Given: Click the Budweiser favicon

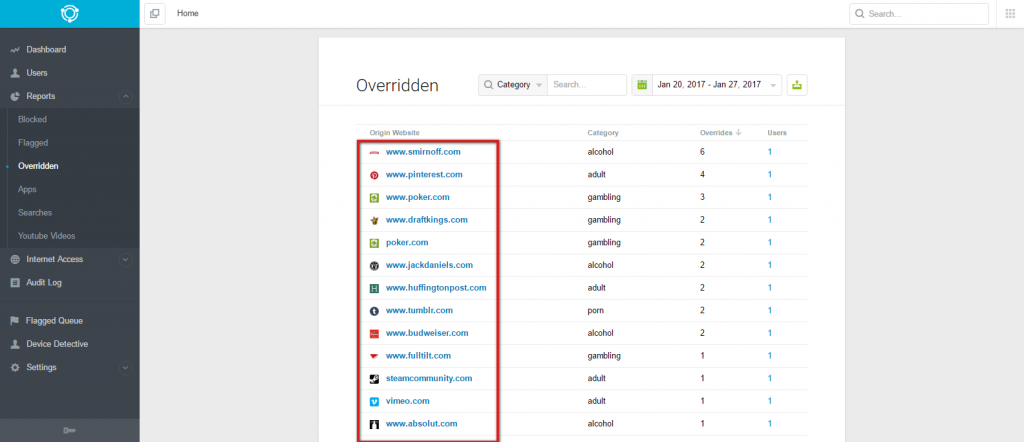Looking at the screenshot, I should tap(375, 333).
